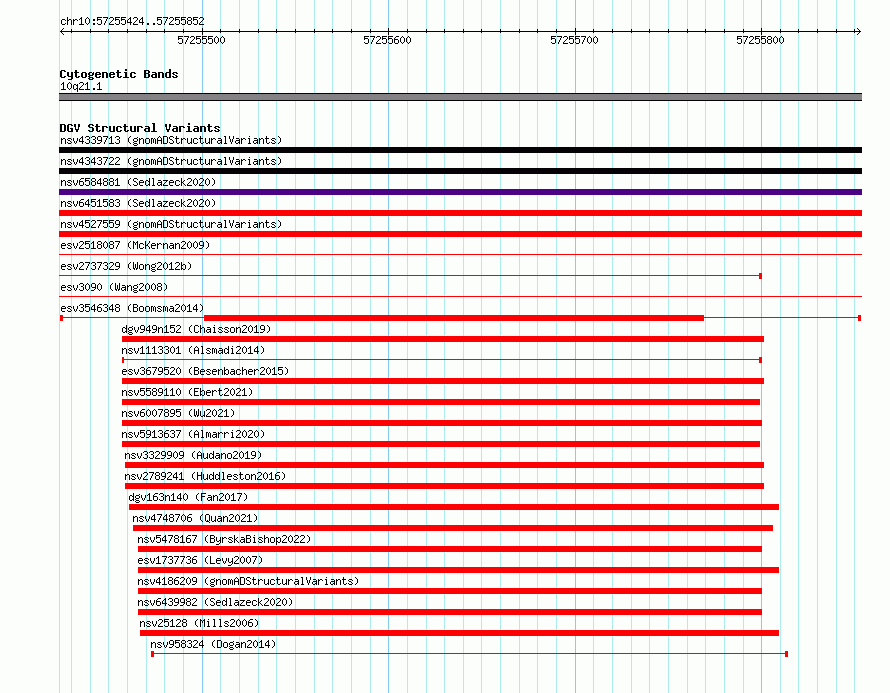Click the chr10:57255424..57255852 region label
The height and width of the screenshot is (693, 890).
click(132, 21)
